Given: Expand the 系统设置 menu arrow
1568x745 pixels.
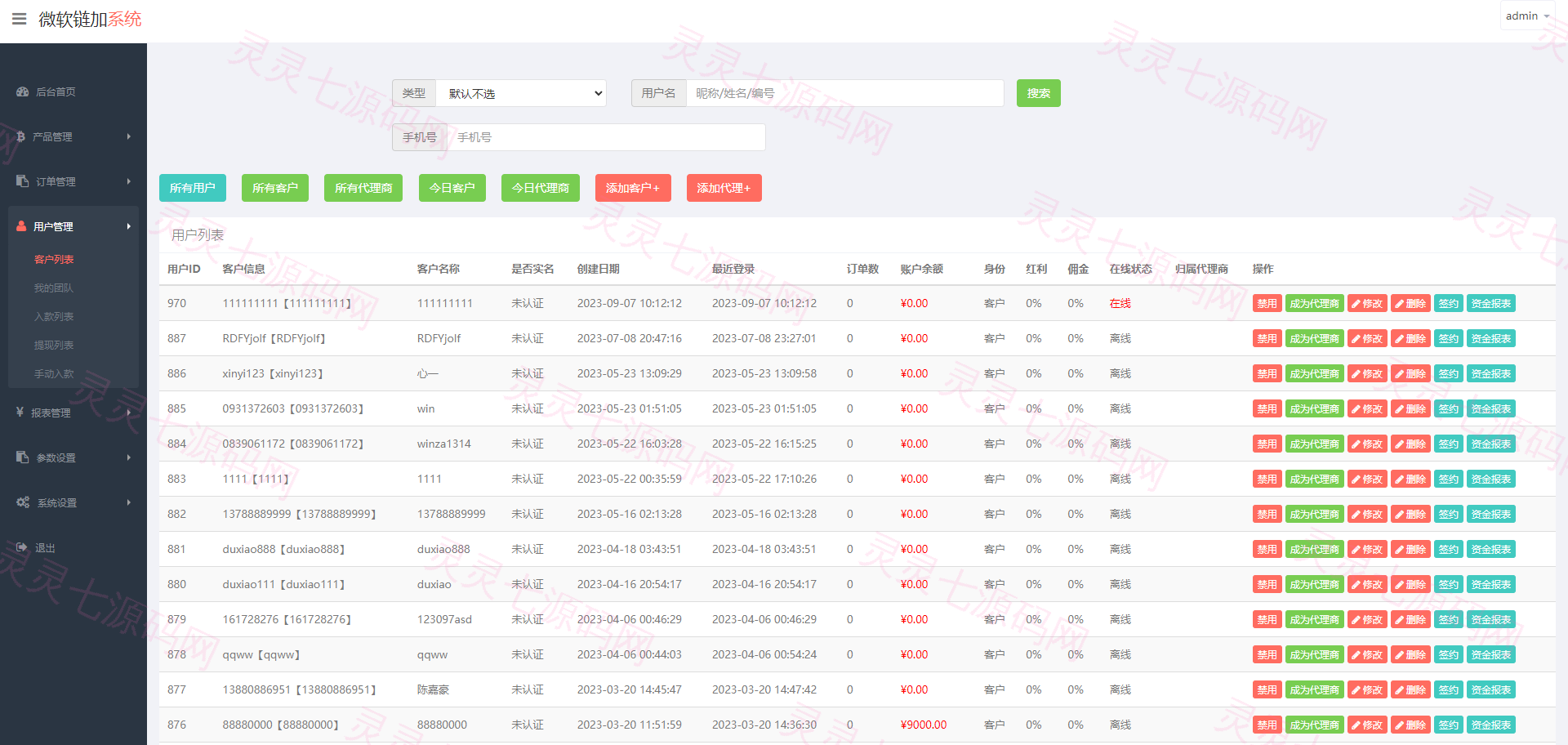Looking at the screenshot, I should click(129, 502).
